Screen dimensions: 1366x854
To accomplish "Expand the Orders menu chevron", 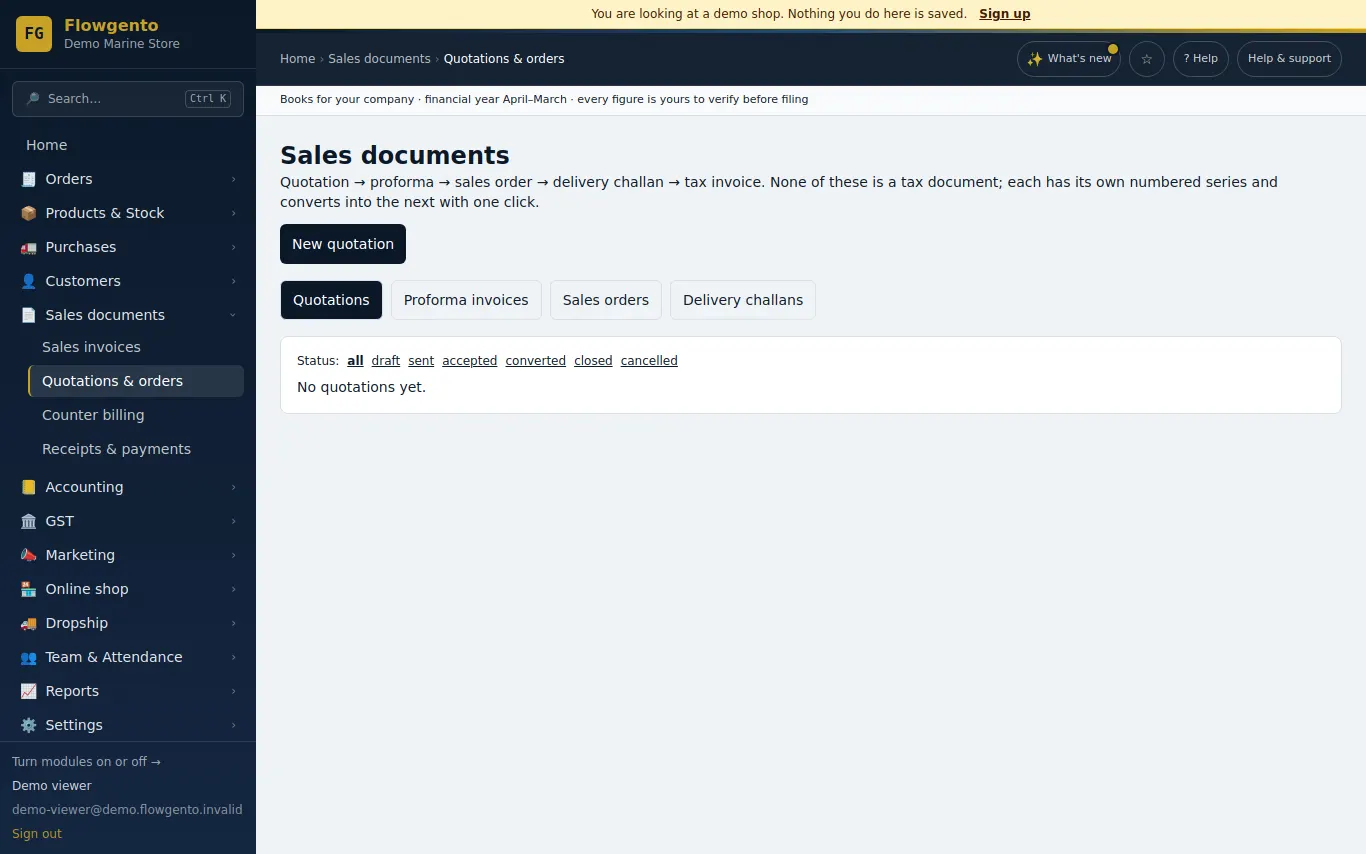I will 233,179.
